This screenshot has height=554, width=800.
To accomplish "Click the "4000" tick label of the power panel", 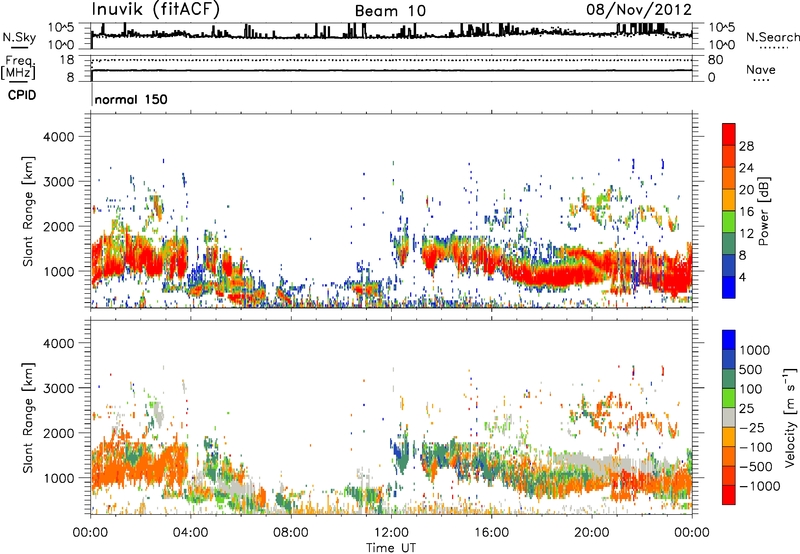I will [58, 137].
